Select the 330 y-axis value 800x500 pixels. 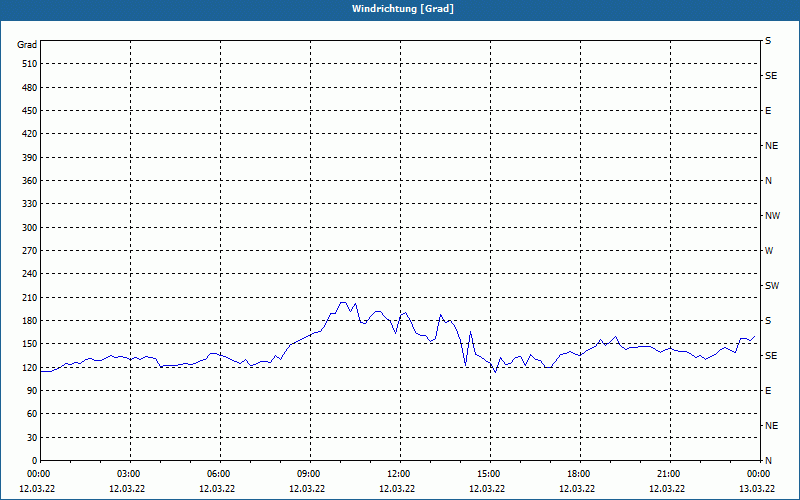30,204
